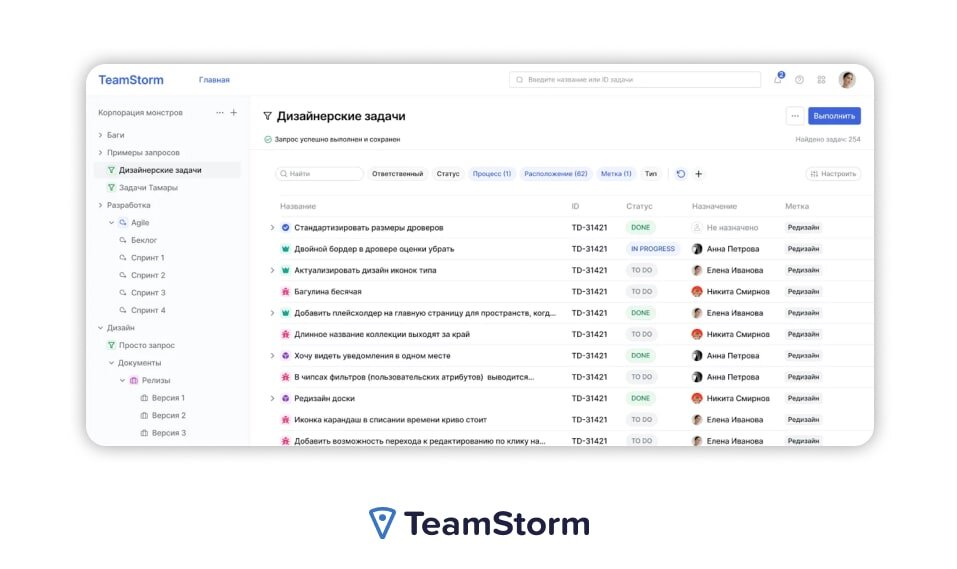
Task: Open the Тип filter chip
Action: tap(651, 174)
